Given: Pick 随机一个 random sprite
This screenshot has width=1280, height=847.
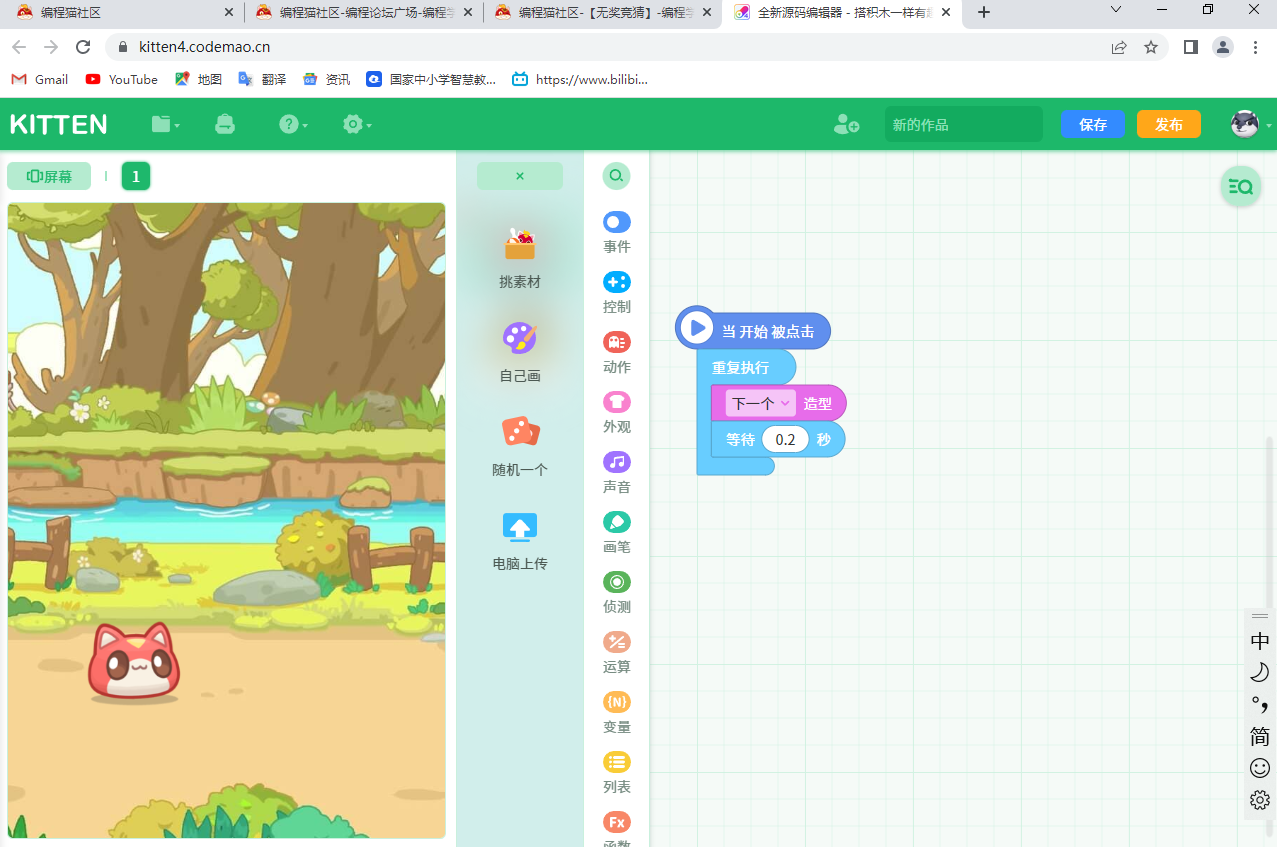Looking at the screenshot, I should coord(520,446).
